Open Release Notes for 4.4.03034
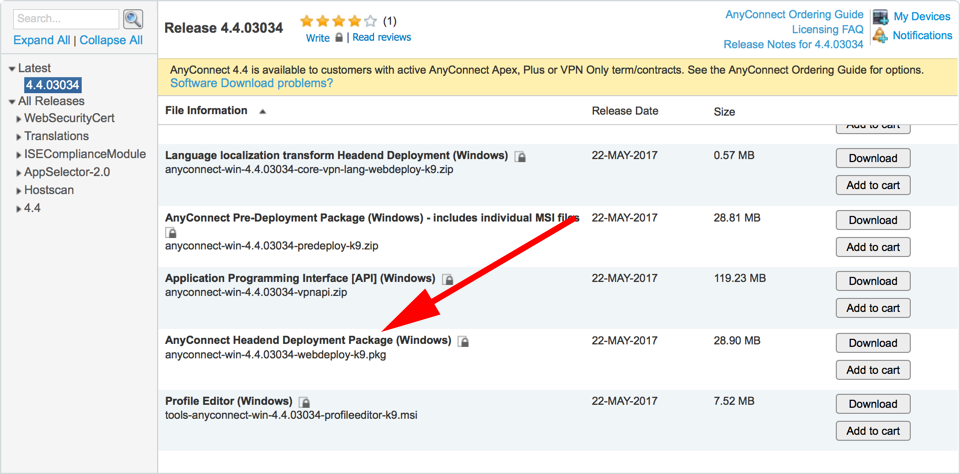The image size is (960, 474). [x=793, y=44]
